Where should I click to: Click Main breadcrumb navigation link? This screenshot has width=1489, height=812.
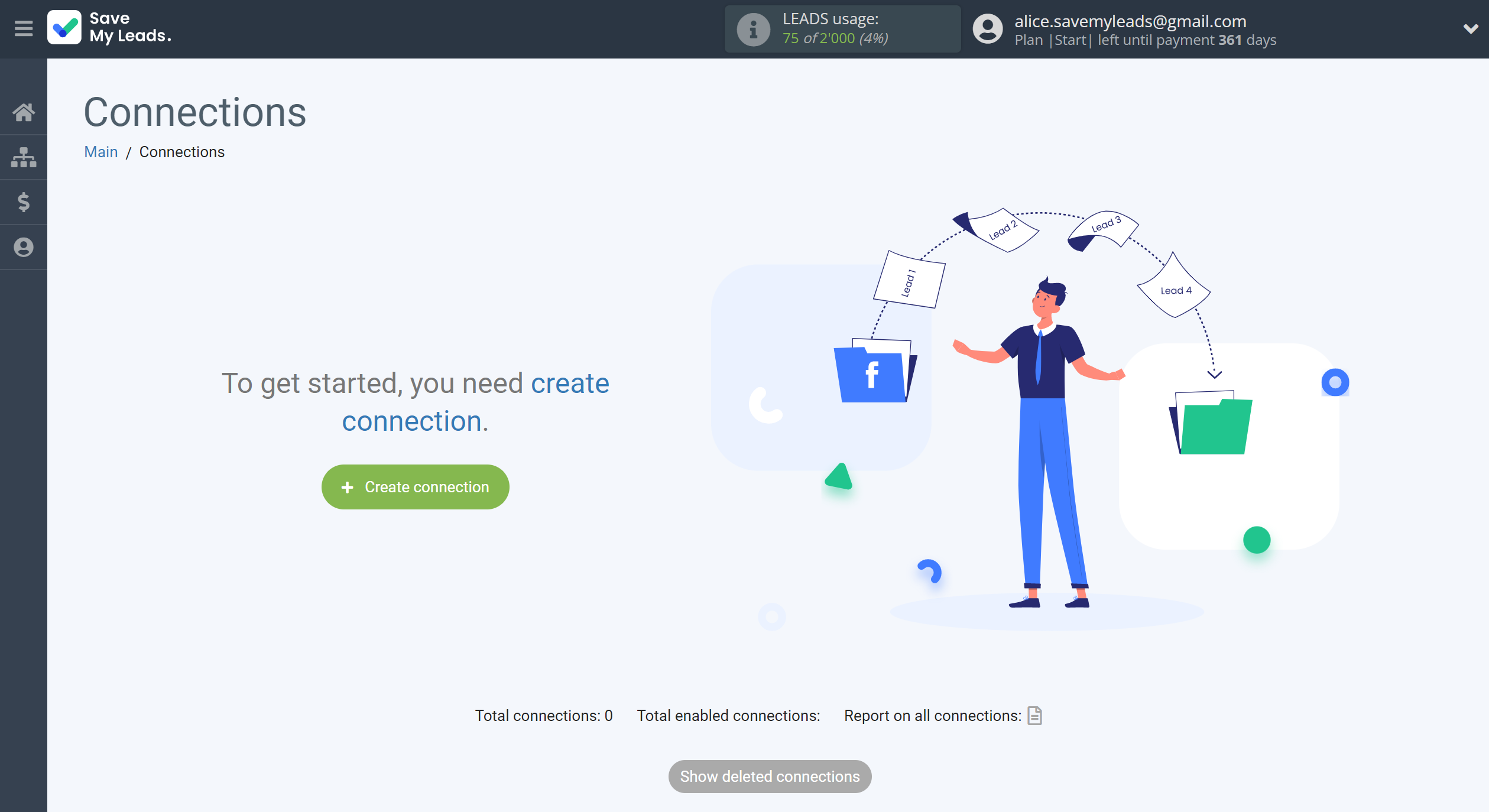(100, 152)
